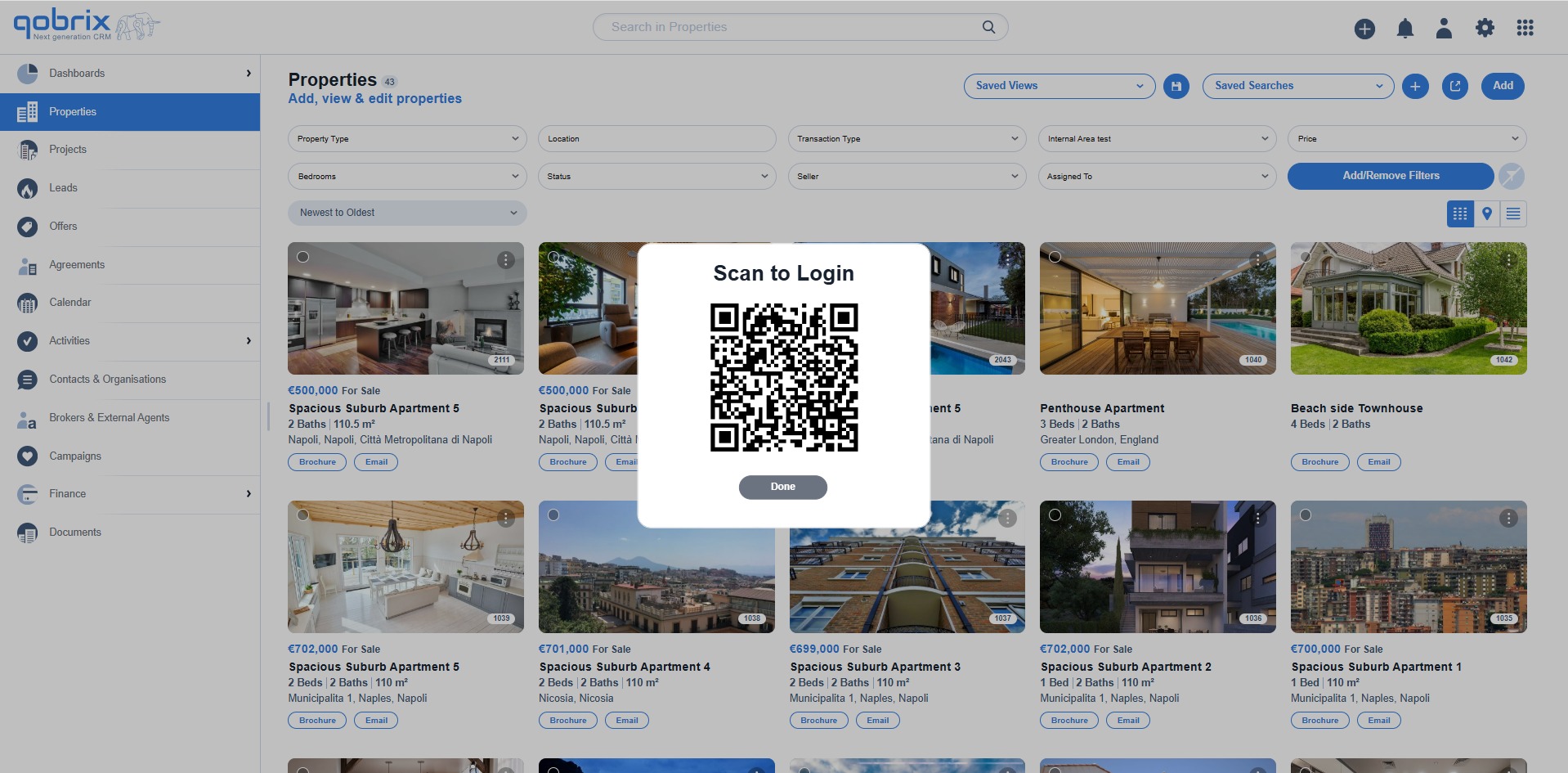Open the Seller filter dropdown

point(907,177)
